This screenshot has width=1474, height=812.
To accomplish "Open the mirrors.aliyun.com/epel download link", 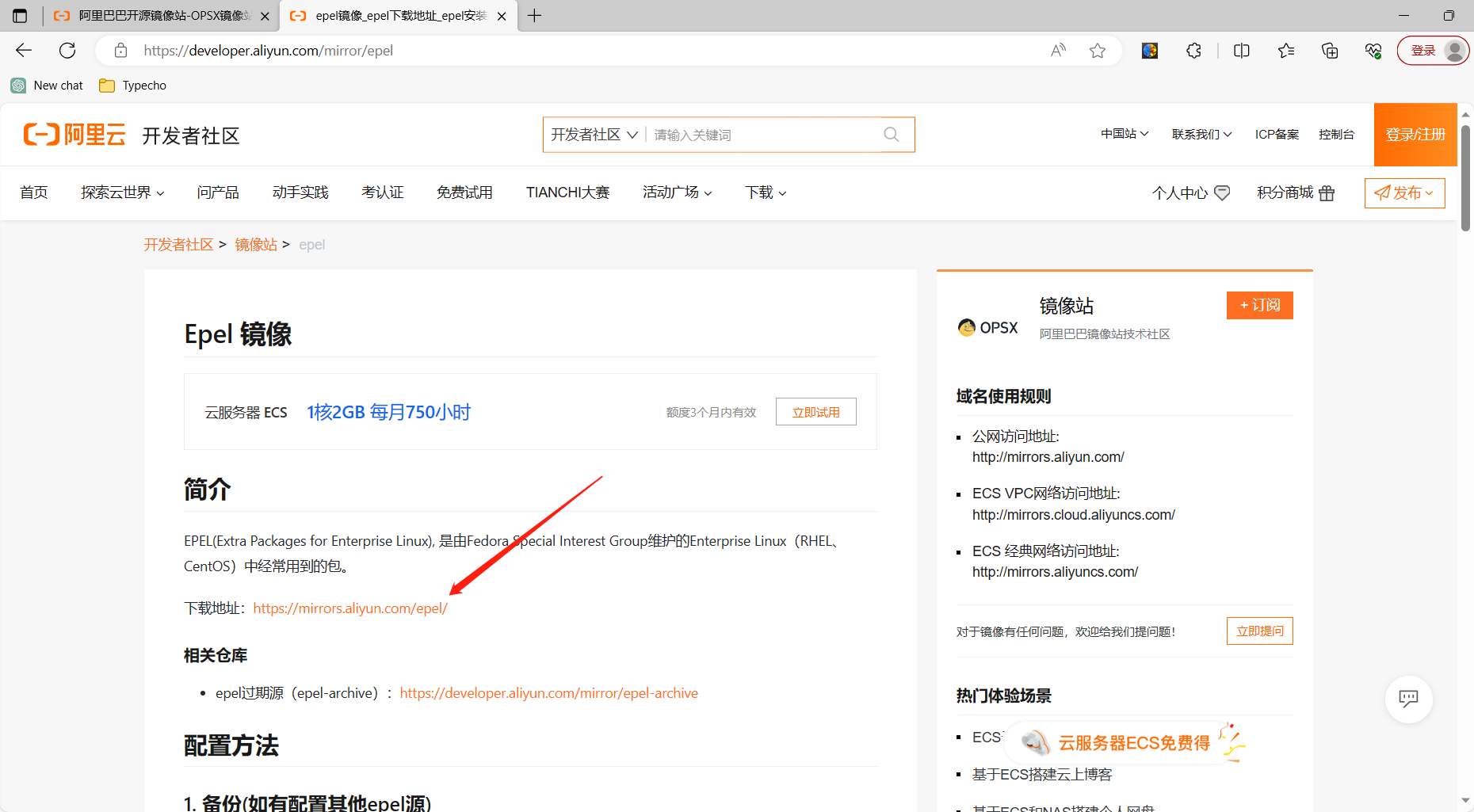I will [350, 608].
